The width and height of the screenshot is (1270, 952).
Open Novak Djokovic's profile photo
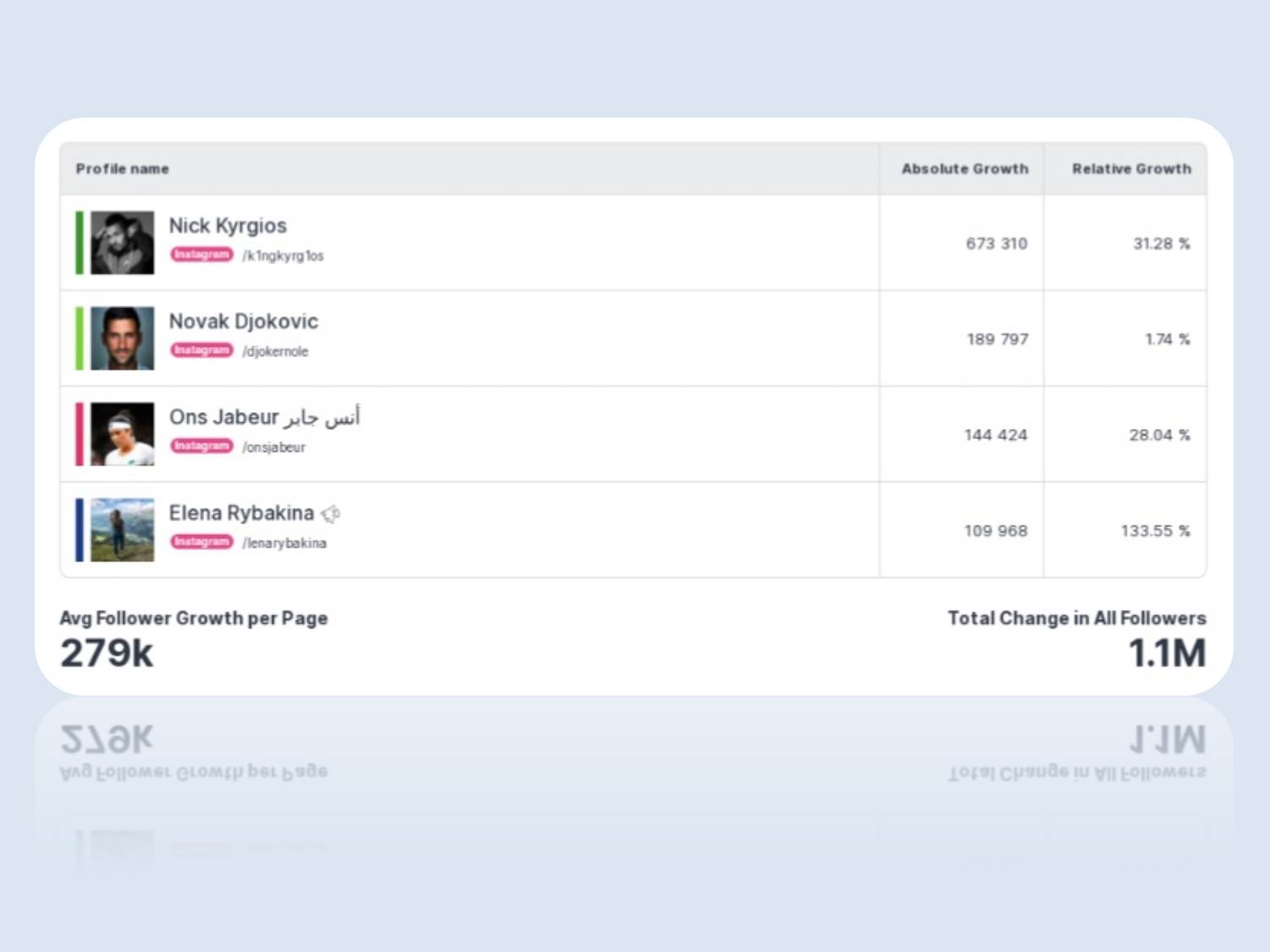coord(123,338)
